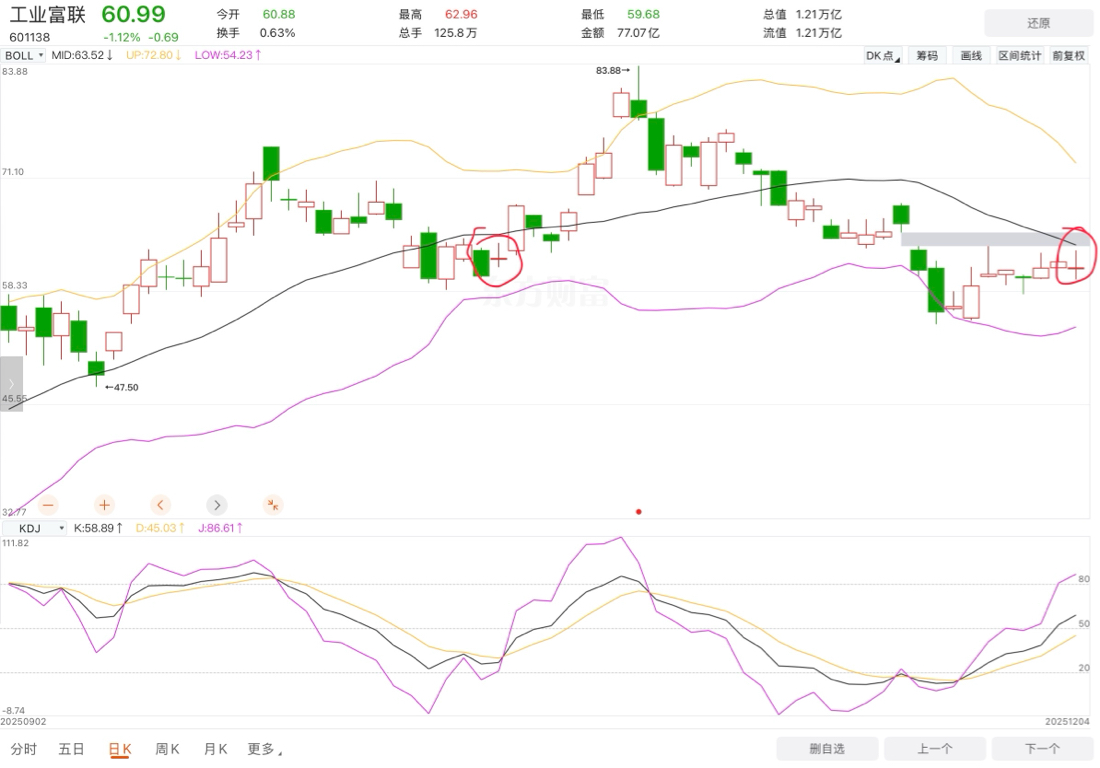This screenshot has width=1100, height=768.
Task: Open 区间统计 range statistics
Action: [x=1019, y=55]
